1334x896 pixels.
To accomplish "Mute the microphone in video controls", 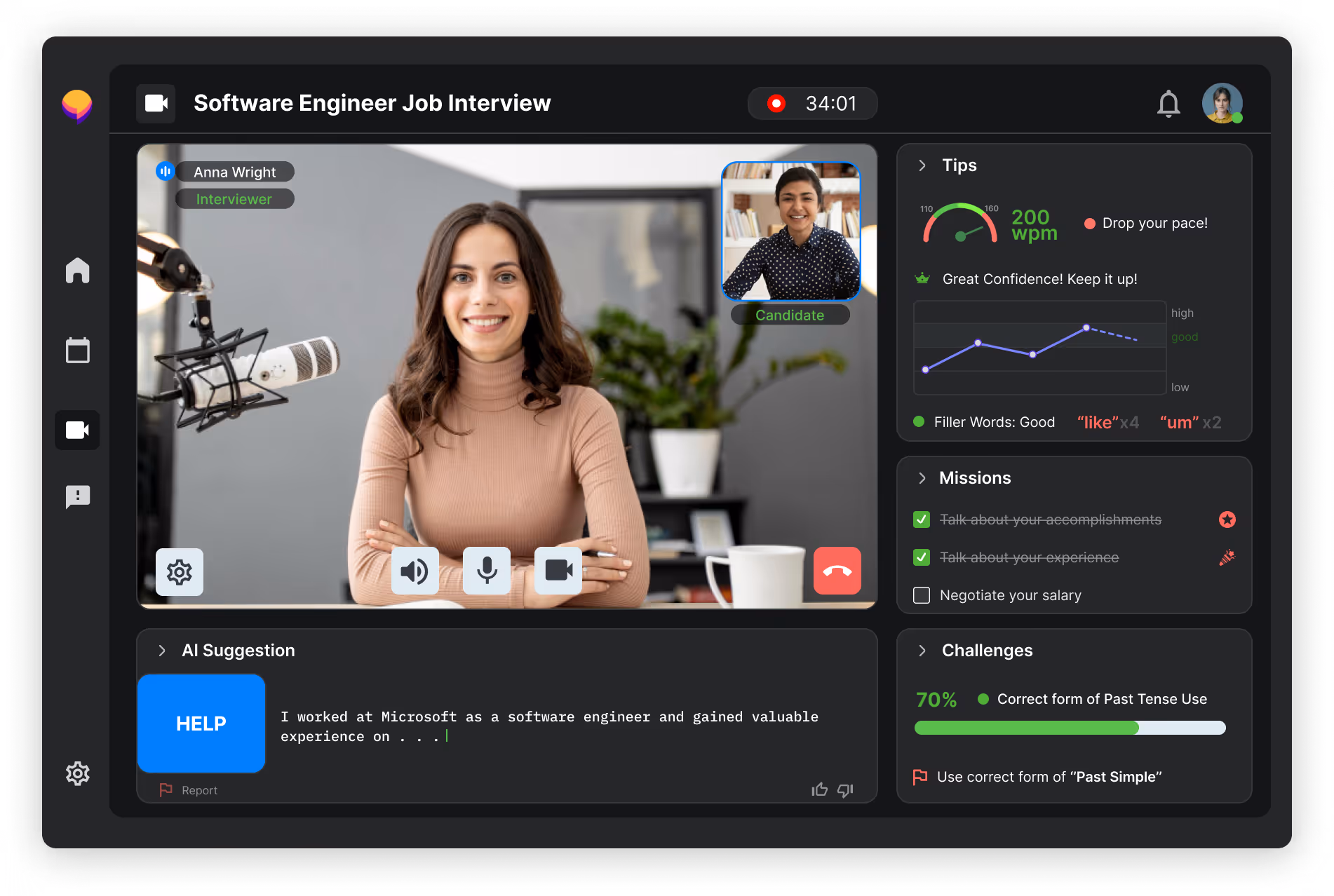I will (487, 571).
